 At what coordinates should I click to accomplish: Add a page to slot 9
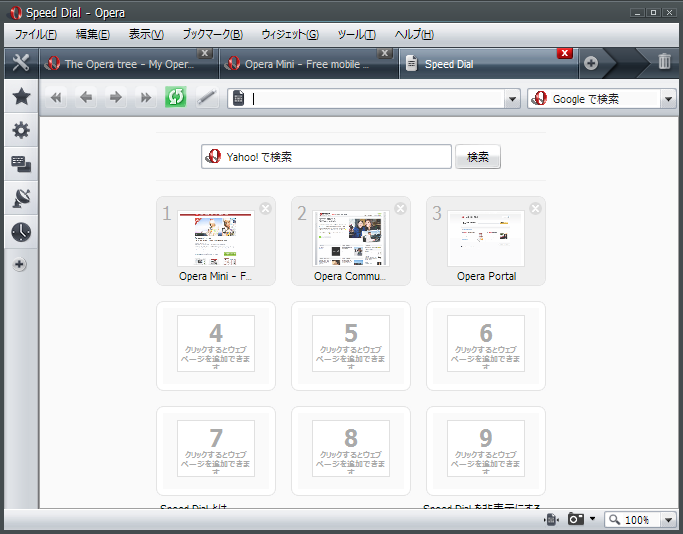coord(486,449)
